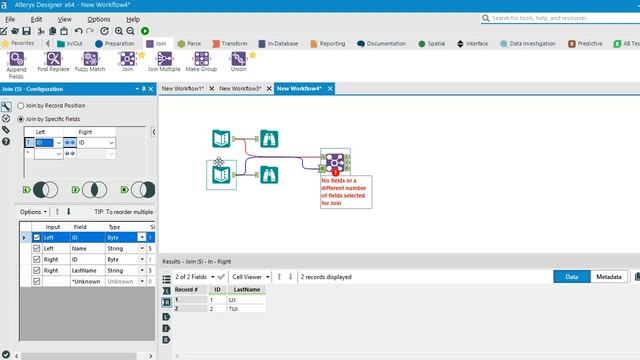Open the Annotation tag icon in configuration
Image resolution: width=640 pixels, height=360 pixels.
(x=6, y=130)
